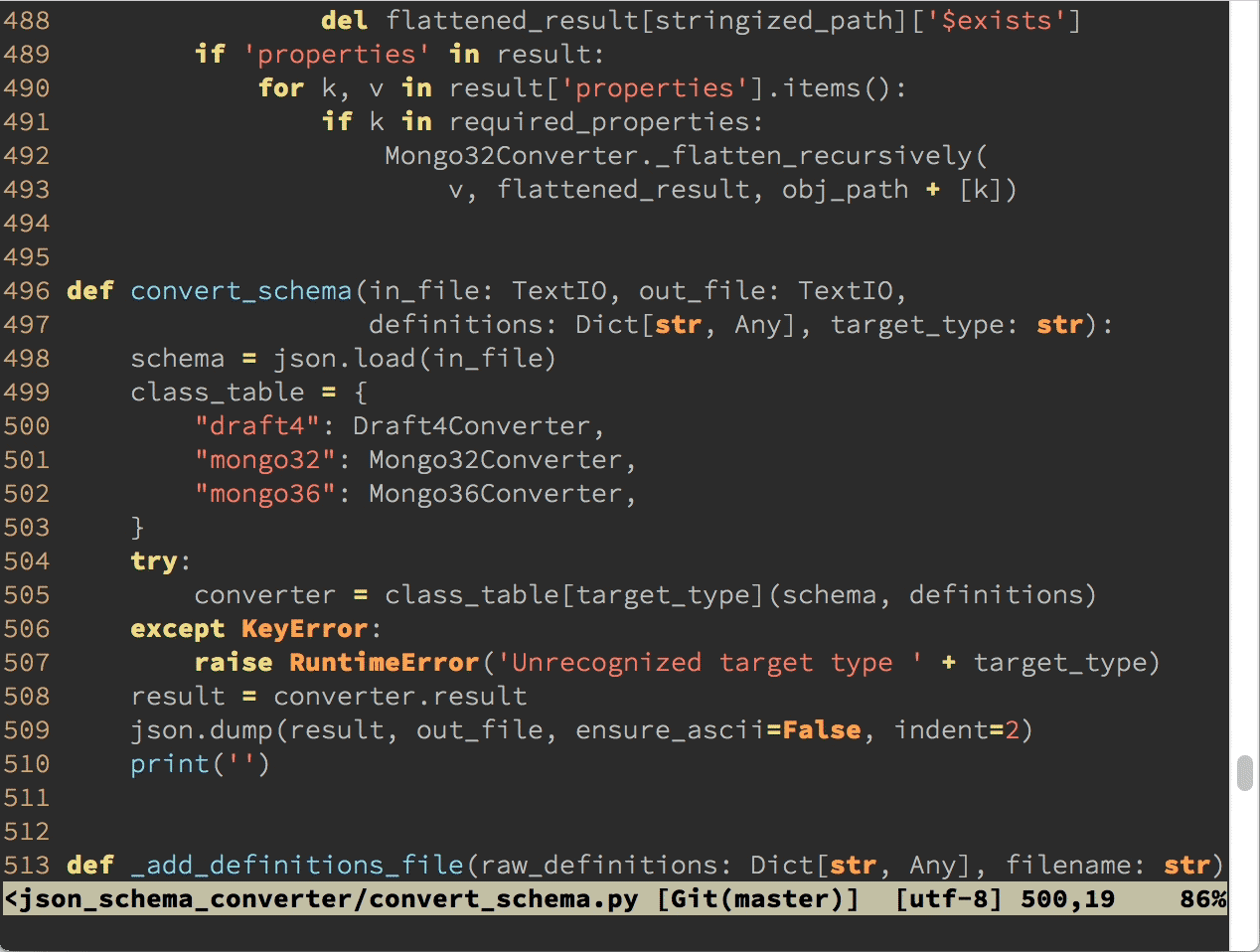Image resolution: width=1260 pixels, height=952 pixels.
Task: Select the "draft4" string on line 500
Action: pyautogui.click(x=256, y=425)
